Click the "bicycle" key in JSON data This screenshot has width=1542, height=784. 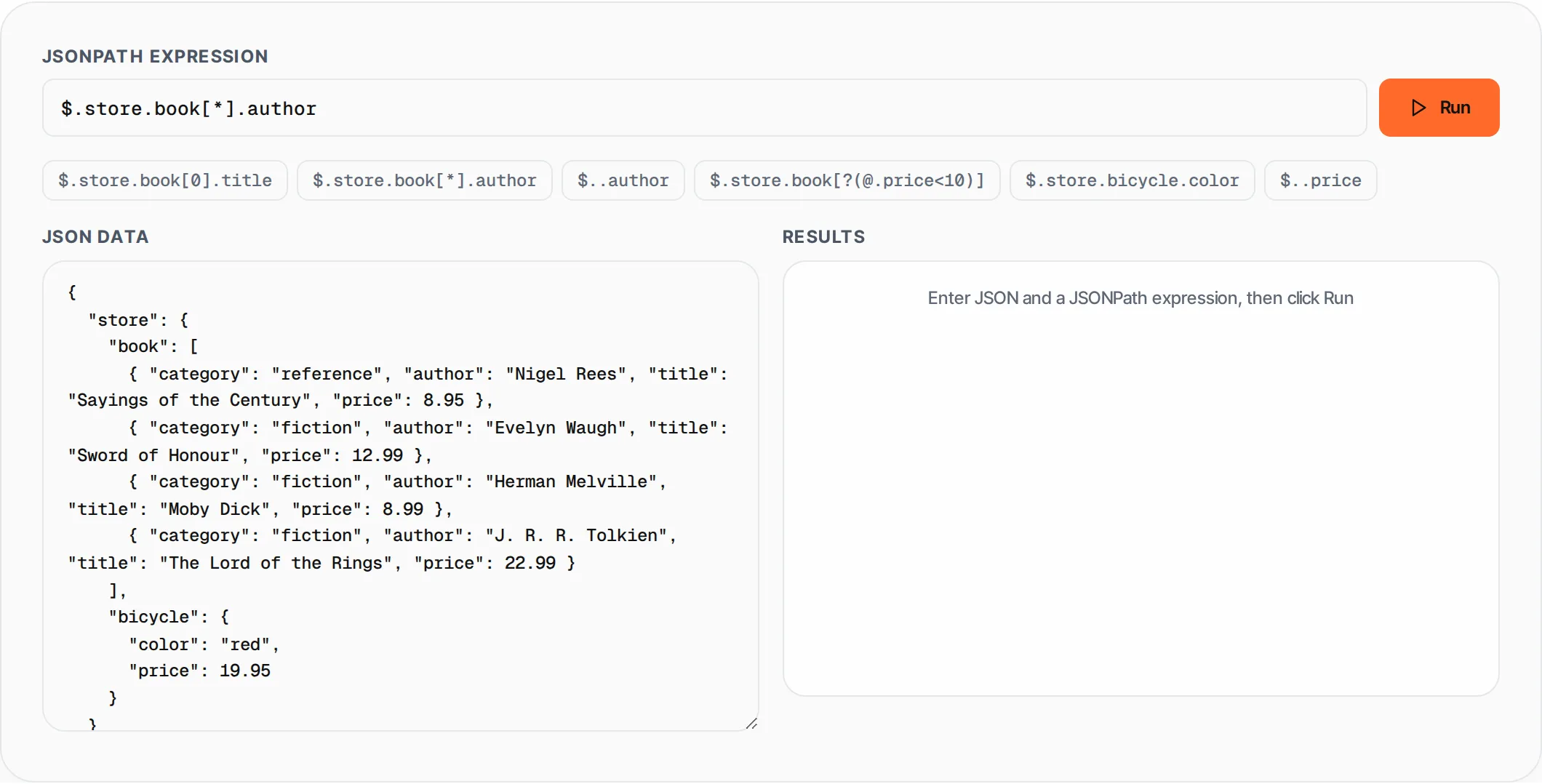153,617
